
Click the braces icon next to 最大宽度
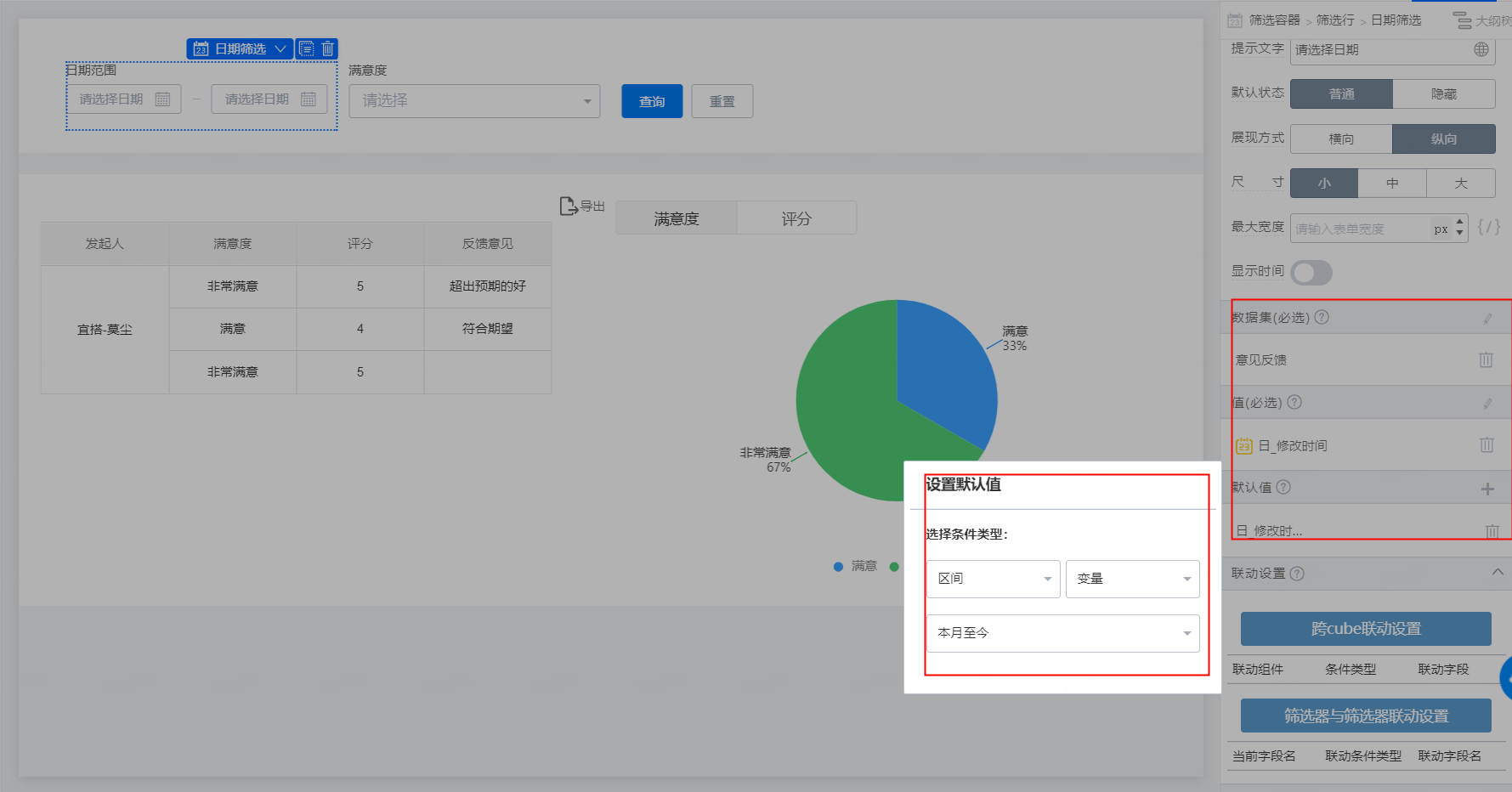click(x=1489, y=227)
